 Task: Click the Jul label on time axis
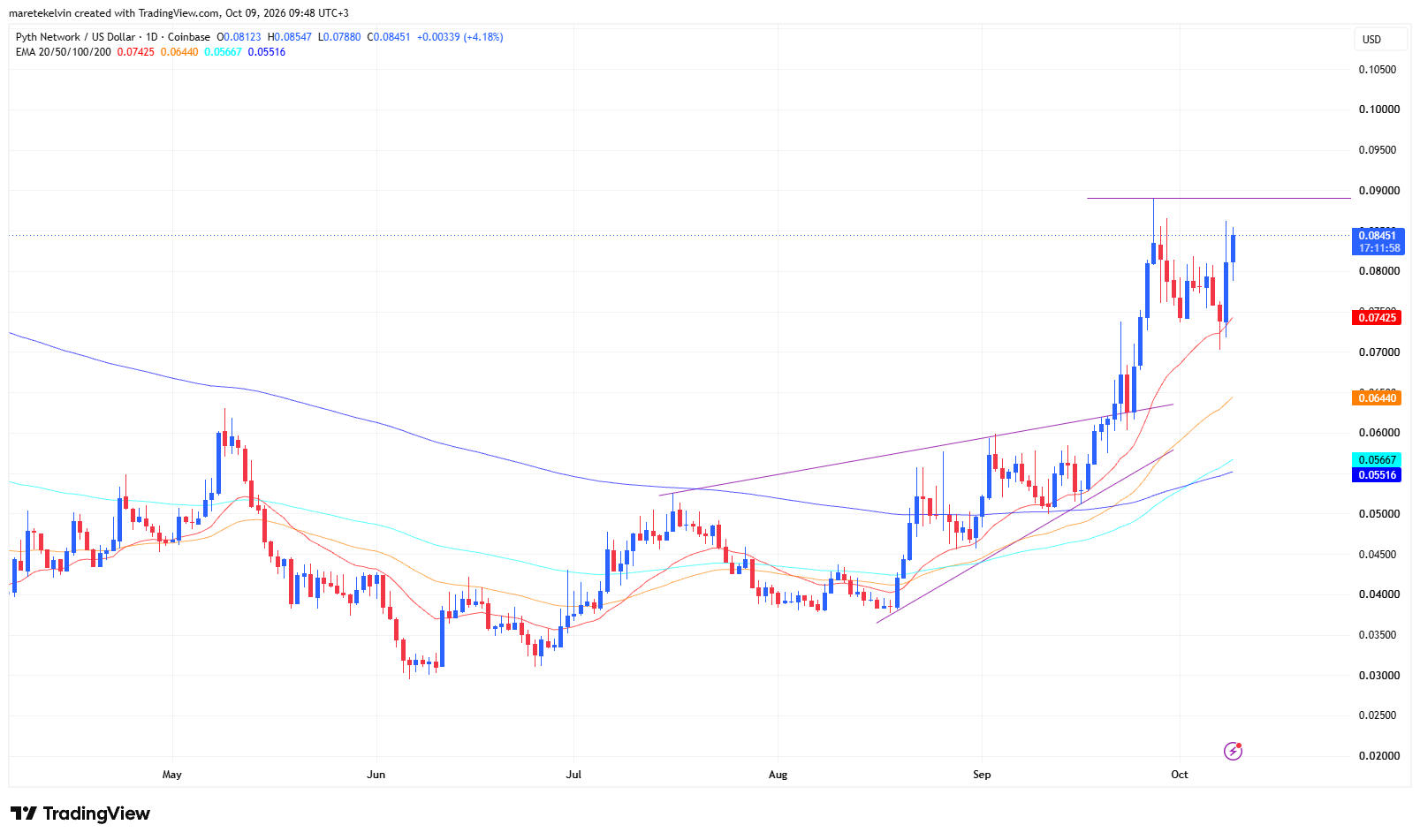click(x=573, y=775)
